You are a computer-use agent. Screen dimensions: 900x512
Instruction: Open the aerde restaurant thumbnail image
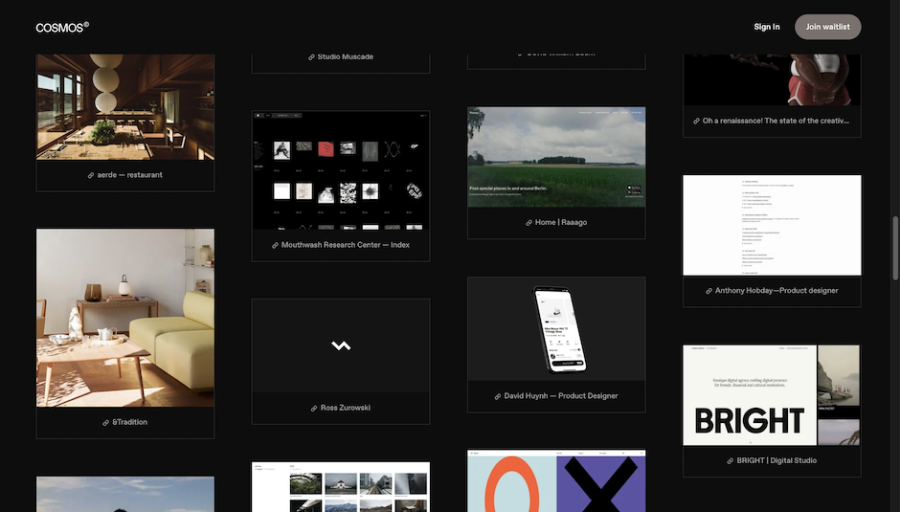point(125,107)
